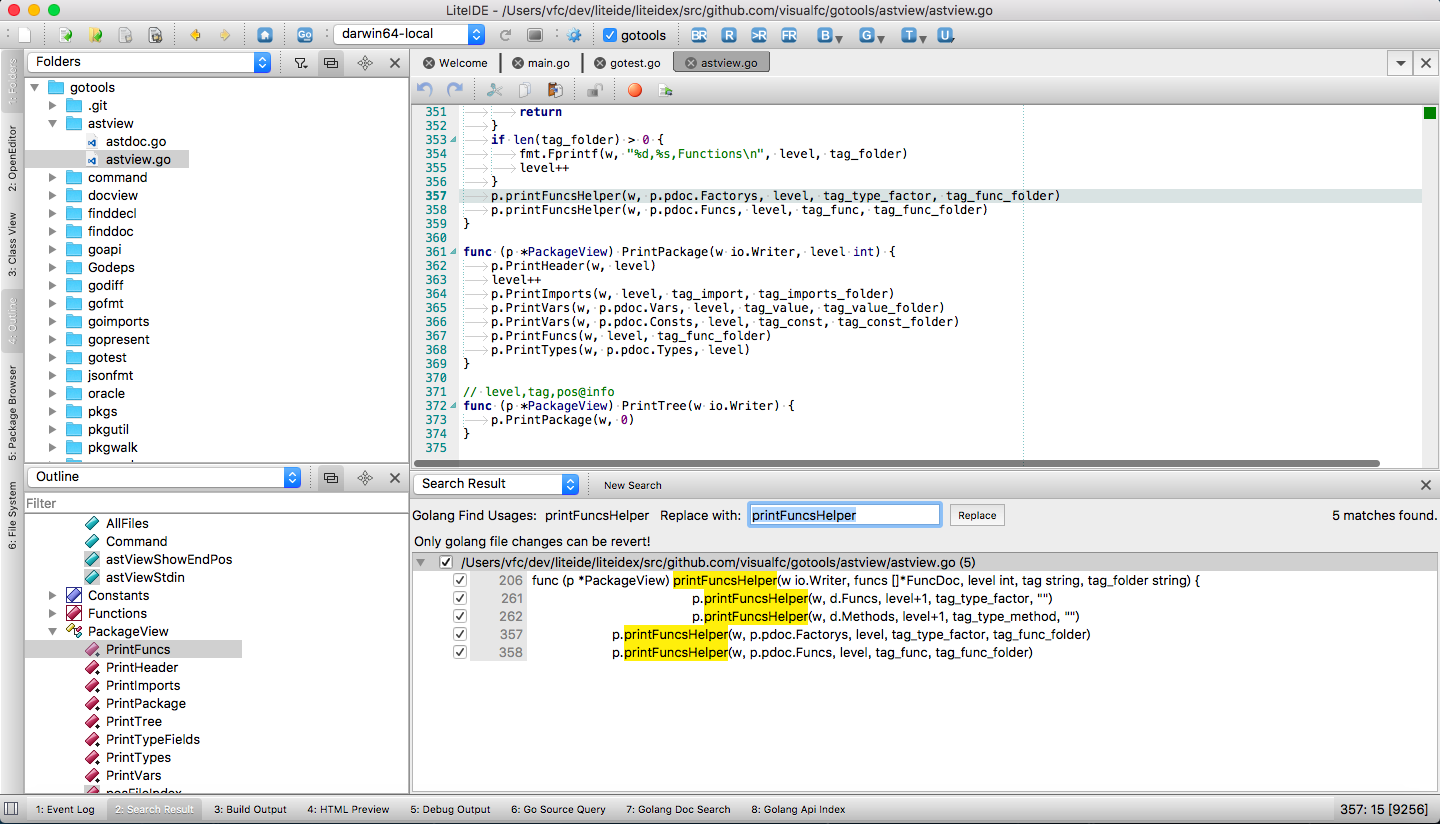Reload the environment with the refresh icon

pos(505,35)
